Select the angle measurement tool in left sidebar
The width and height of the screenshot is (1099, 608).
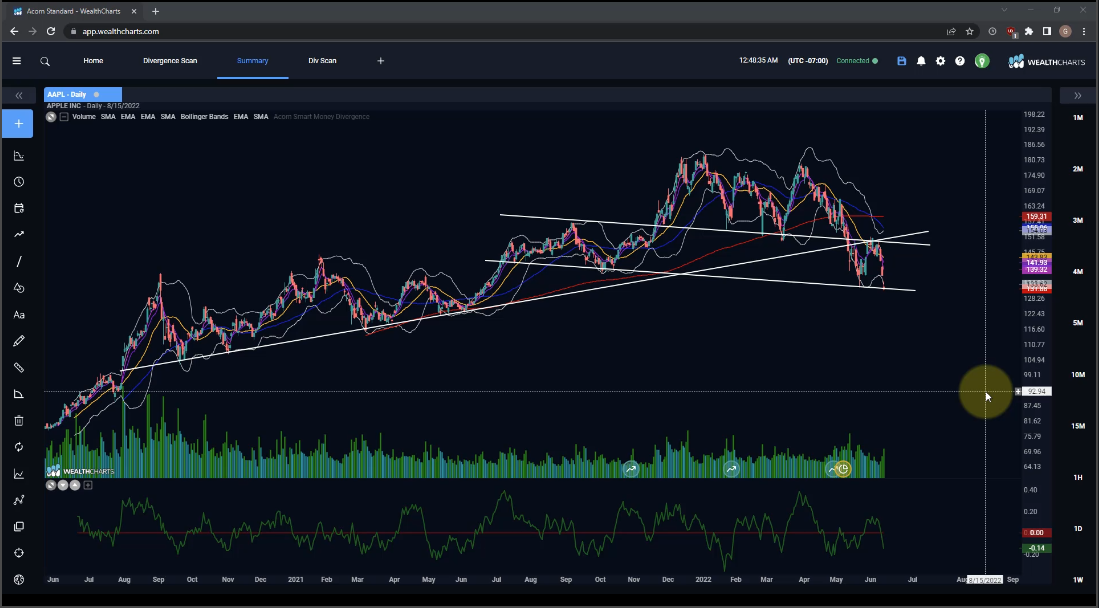19,394
